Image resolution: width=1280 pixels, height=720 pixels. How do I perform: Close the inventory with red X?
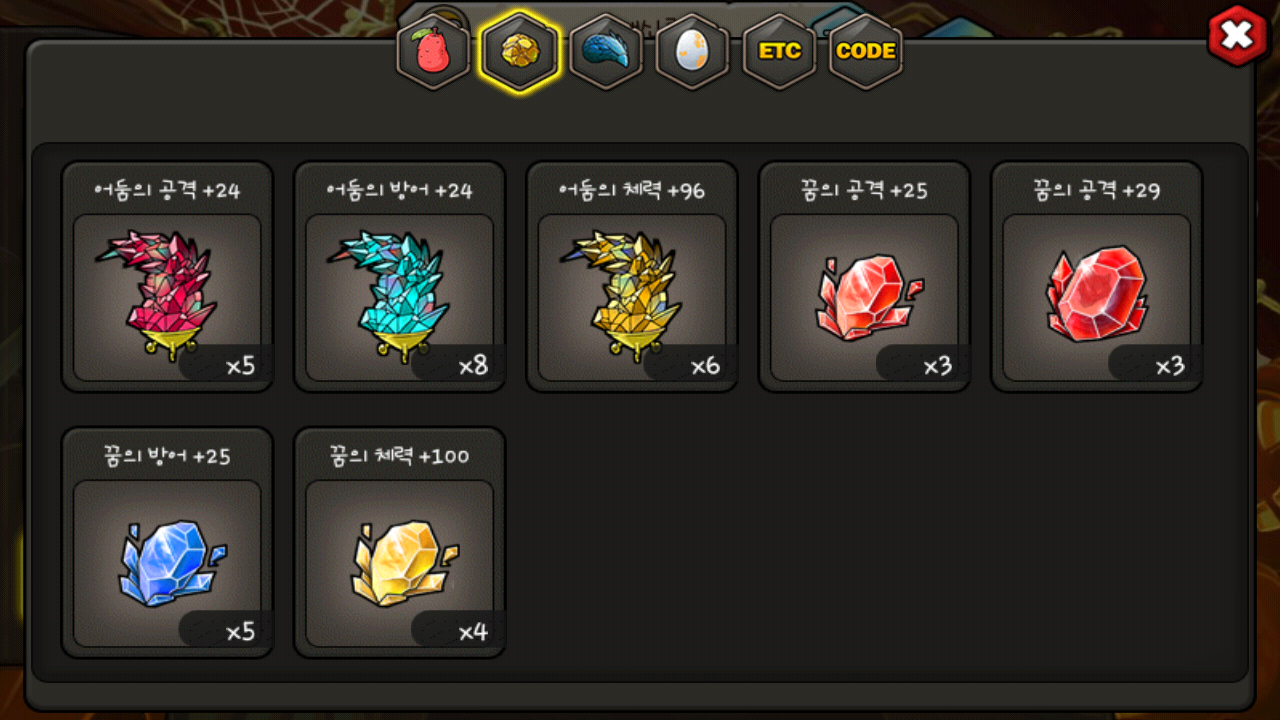(1238, 36)
